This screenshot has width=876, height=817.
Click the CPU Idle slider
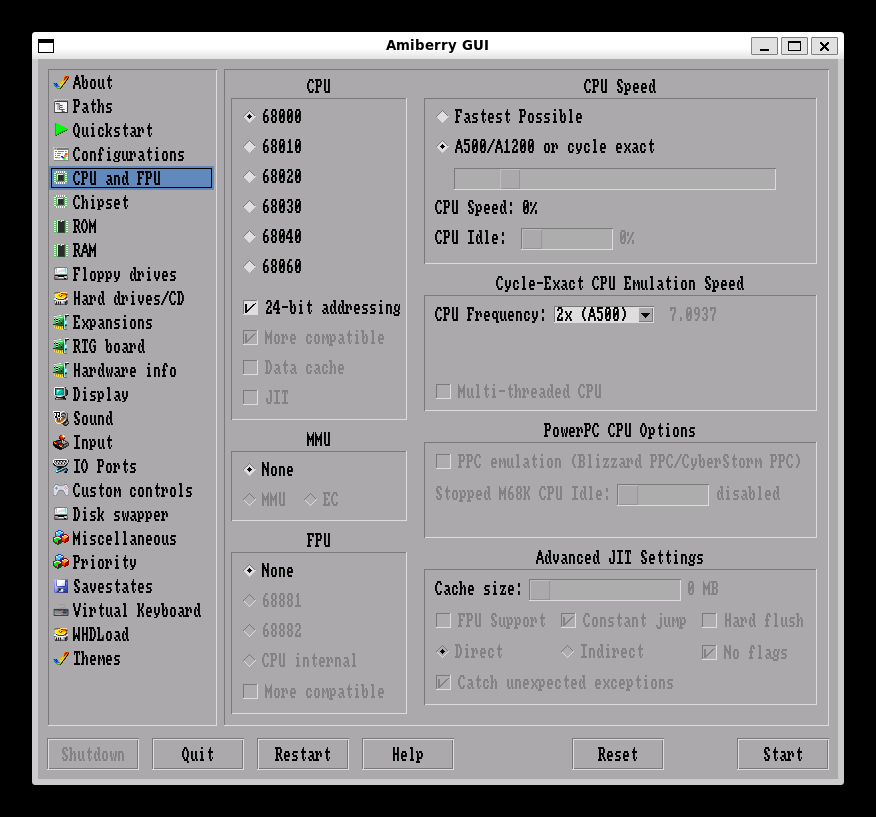pyautogui.click(x=566, y=239)
